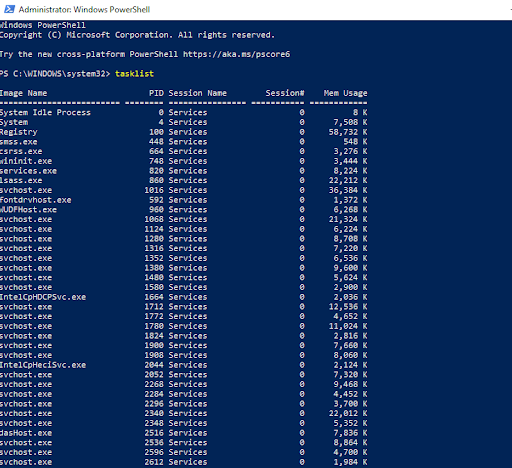The image size is (512, 468).
Task: Click the 'Services' session name in lsass.exe row
Action: 188,180
